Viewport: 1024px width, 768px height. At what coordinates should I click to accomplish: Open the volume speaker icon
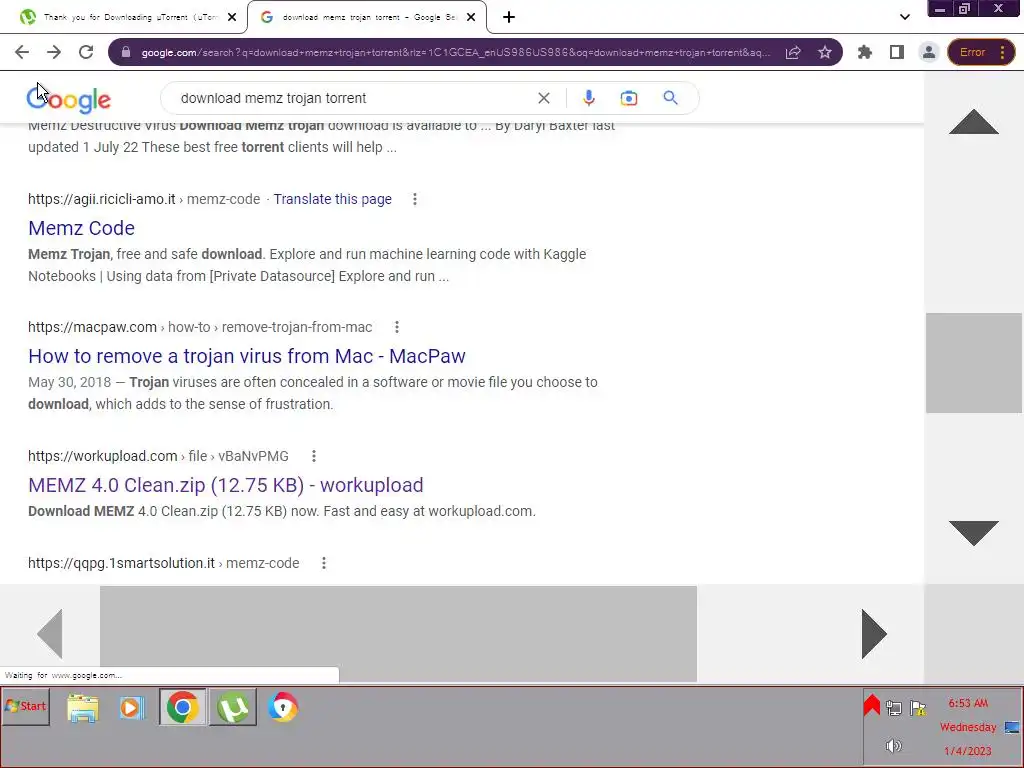tap(893, 746)
